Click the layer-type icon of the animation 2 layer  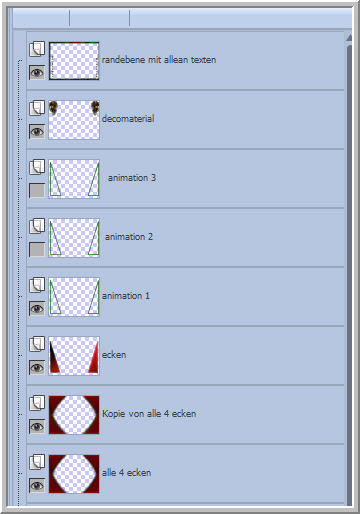37,226
